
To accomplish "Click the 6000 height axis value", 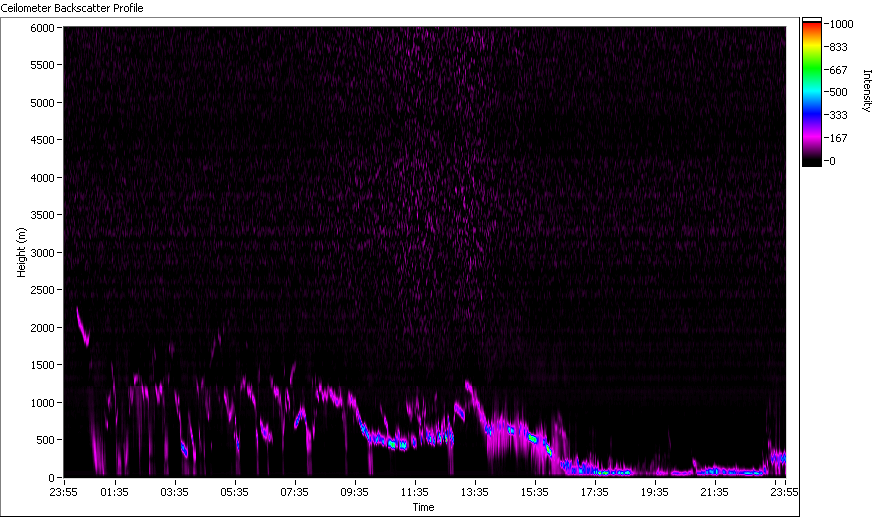I will point(42,28).
